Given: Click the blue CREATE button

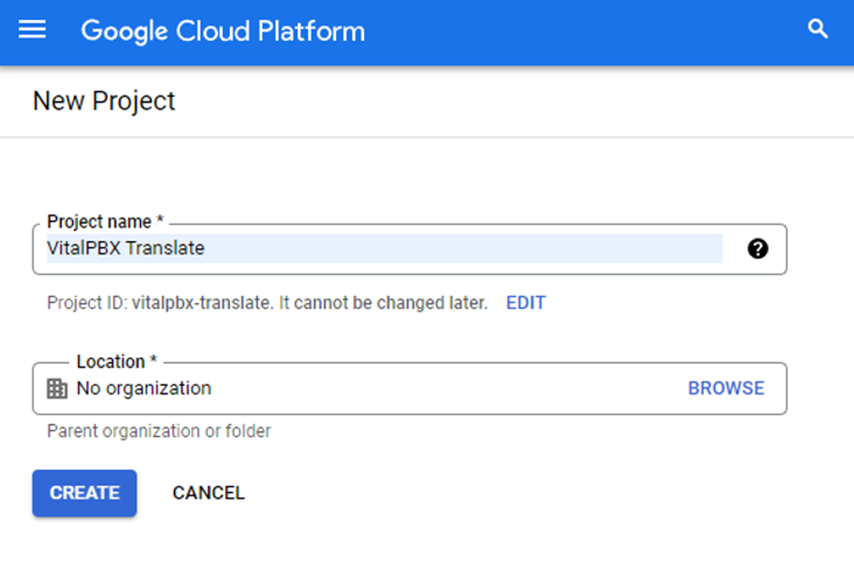Looking at the screenshot, I should (x=84, y=493).
